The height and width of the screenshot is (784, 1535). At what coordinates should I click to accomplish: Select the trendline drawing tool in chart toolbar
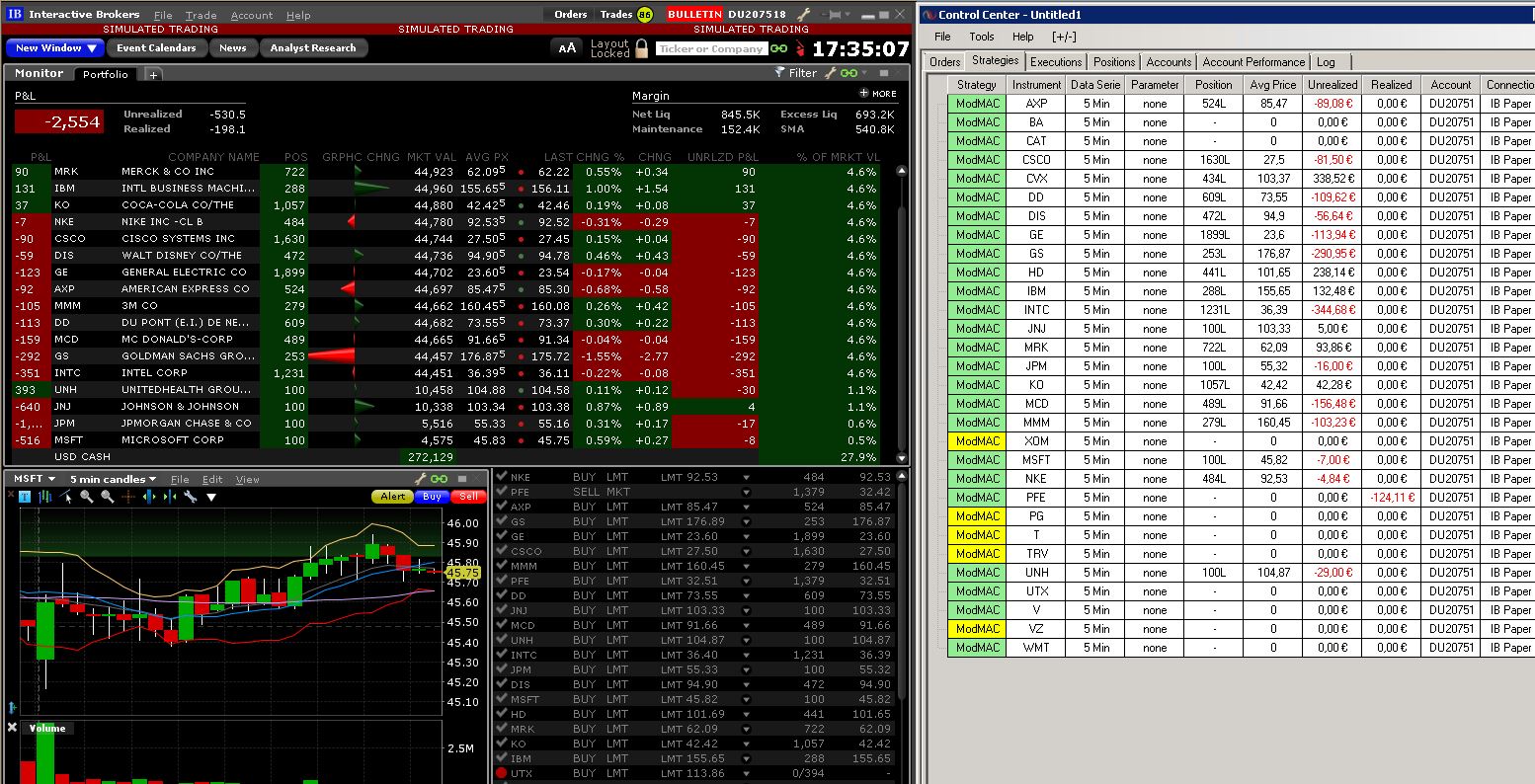[66, 497]
